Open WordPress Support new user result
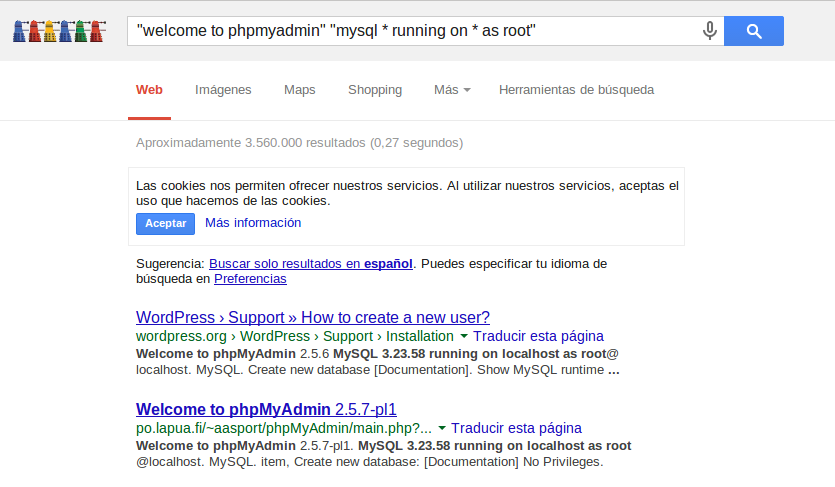Image resolution: width=835 pixels, height=487 pixels. click(x=313, y=317)
